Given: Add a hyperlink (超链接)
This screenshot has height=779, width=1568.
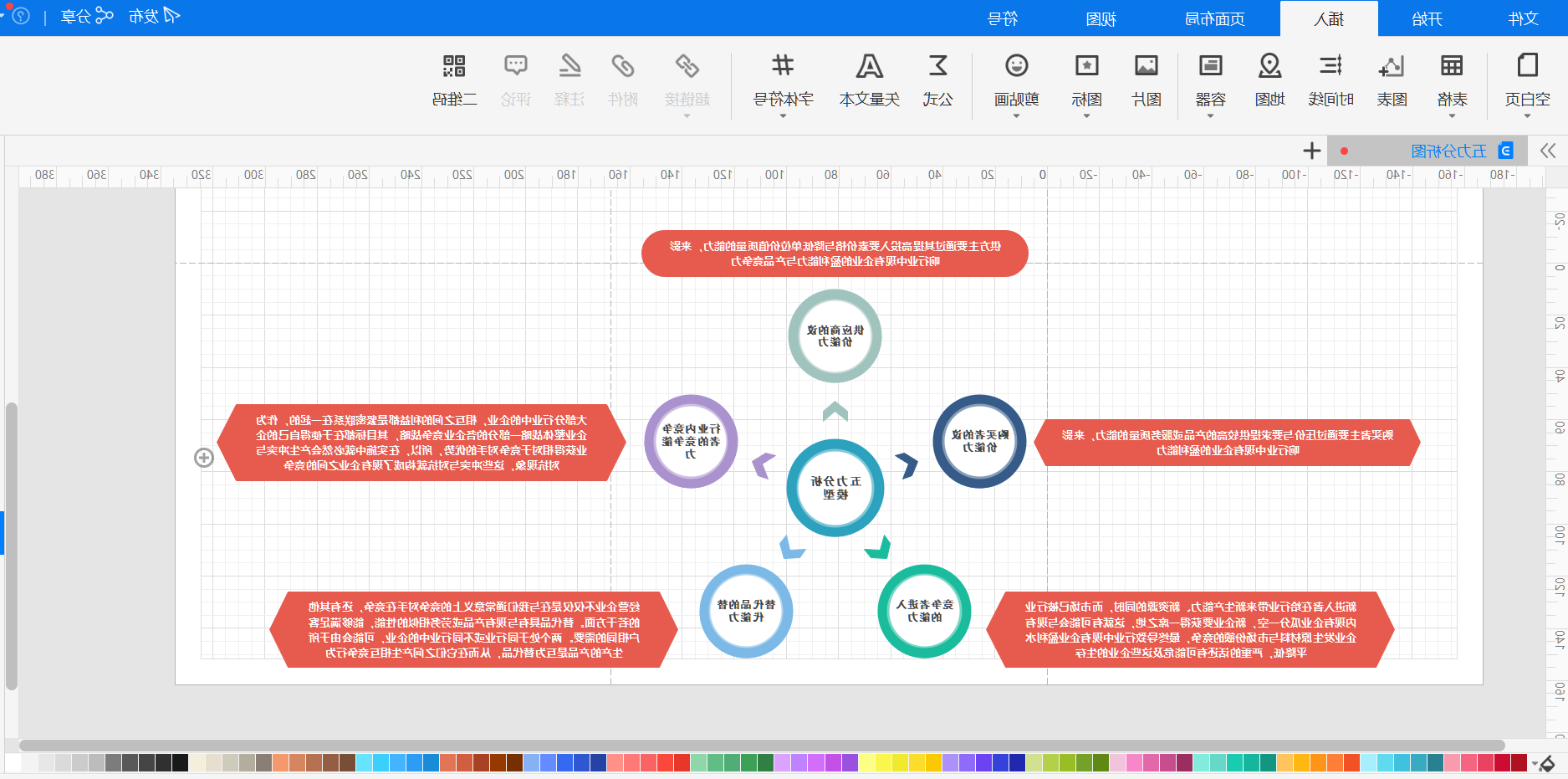Looking at the screenshot, I should (x=687, y=81).
